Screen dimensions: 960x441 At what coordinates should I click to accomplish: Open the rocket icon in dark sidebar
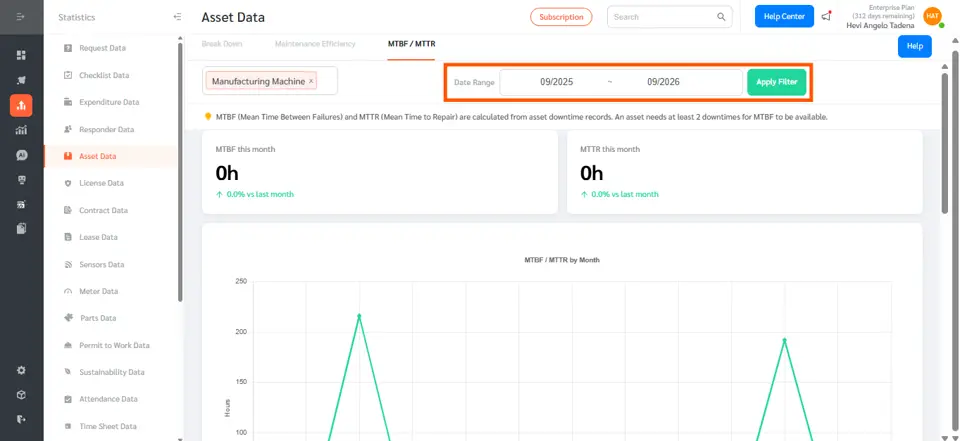click(x=21, y=80)
